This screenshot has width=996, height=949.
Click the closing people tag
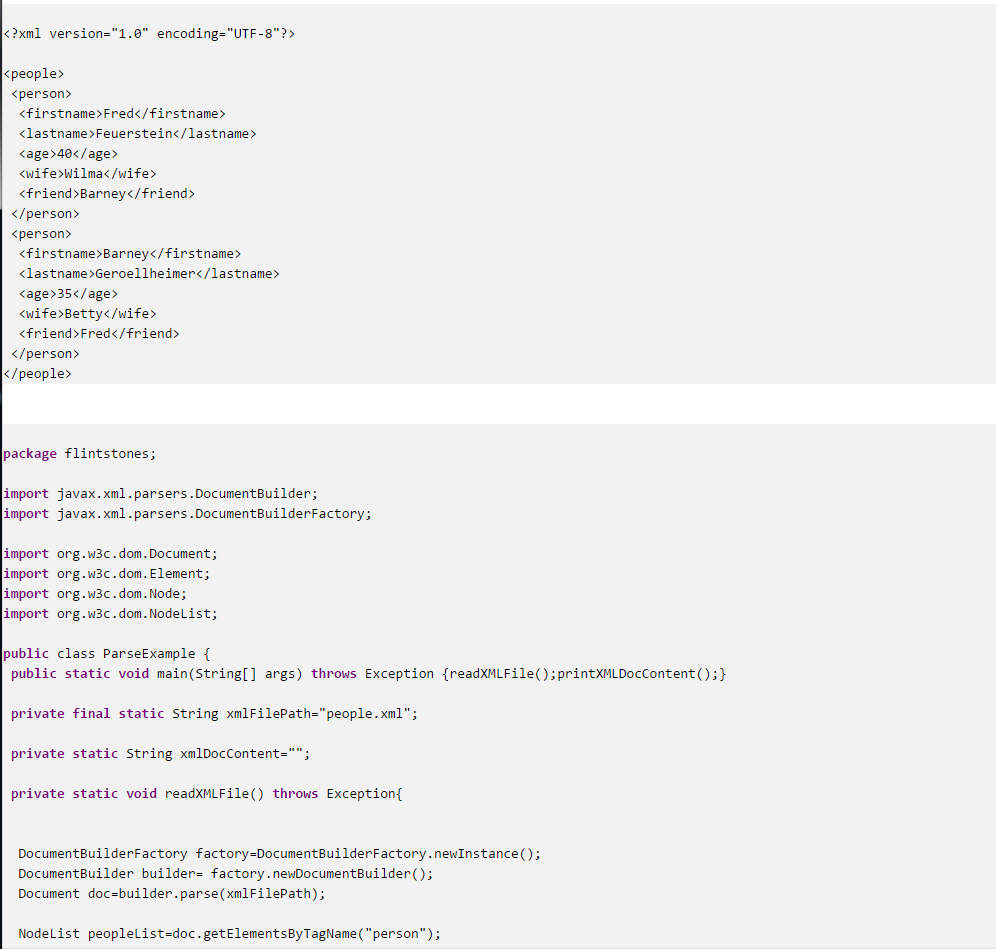tap(38, 374)
